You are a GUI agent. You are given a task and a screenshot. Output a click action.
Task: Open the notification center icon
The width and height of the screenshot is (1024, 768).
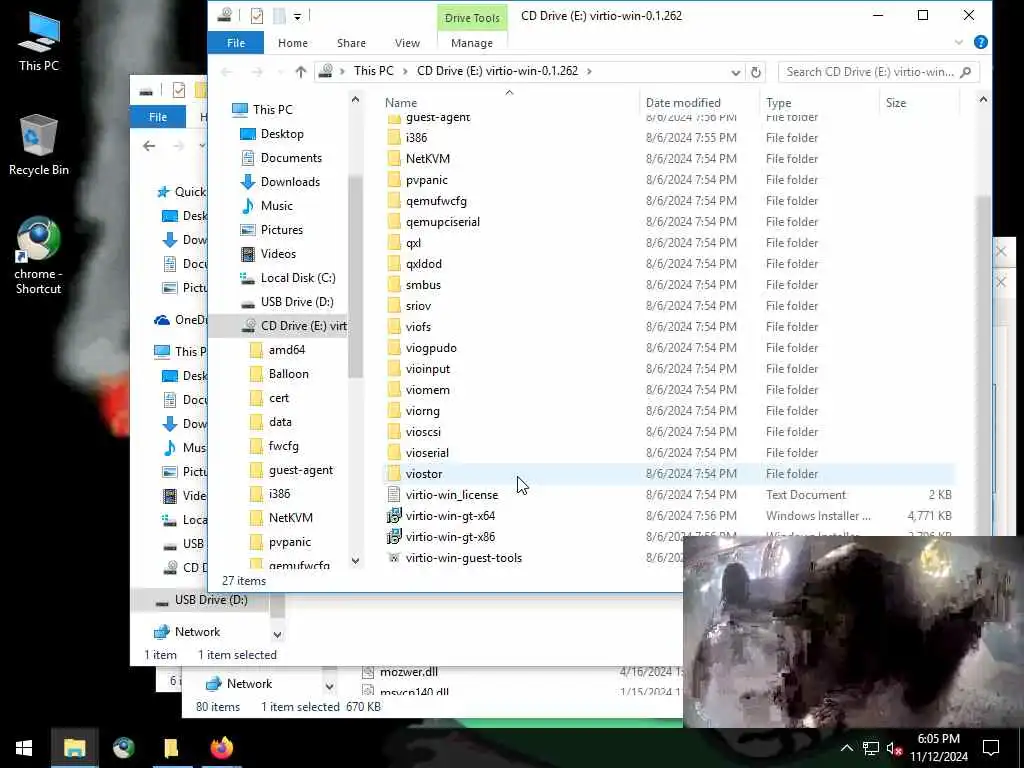pyautogui.click(x=991, y=748)
